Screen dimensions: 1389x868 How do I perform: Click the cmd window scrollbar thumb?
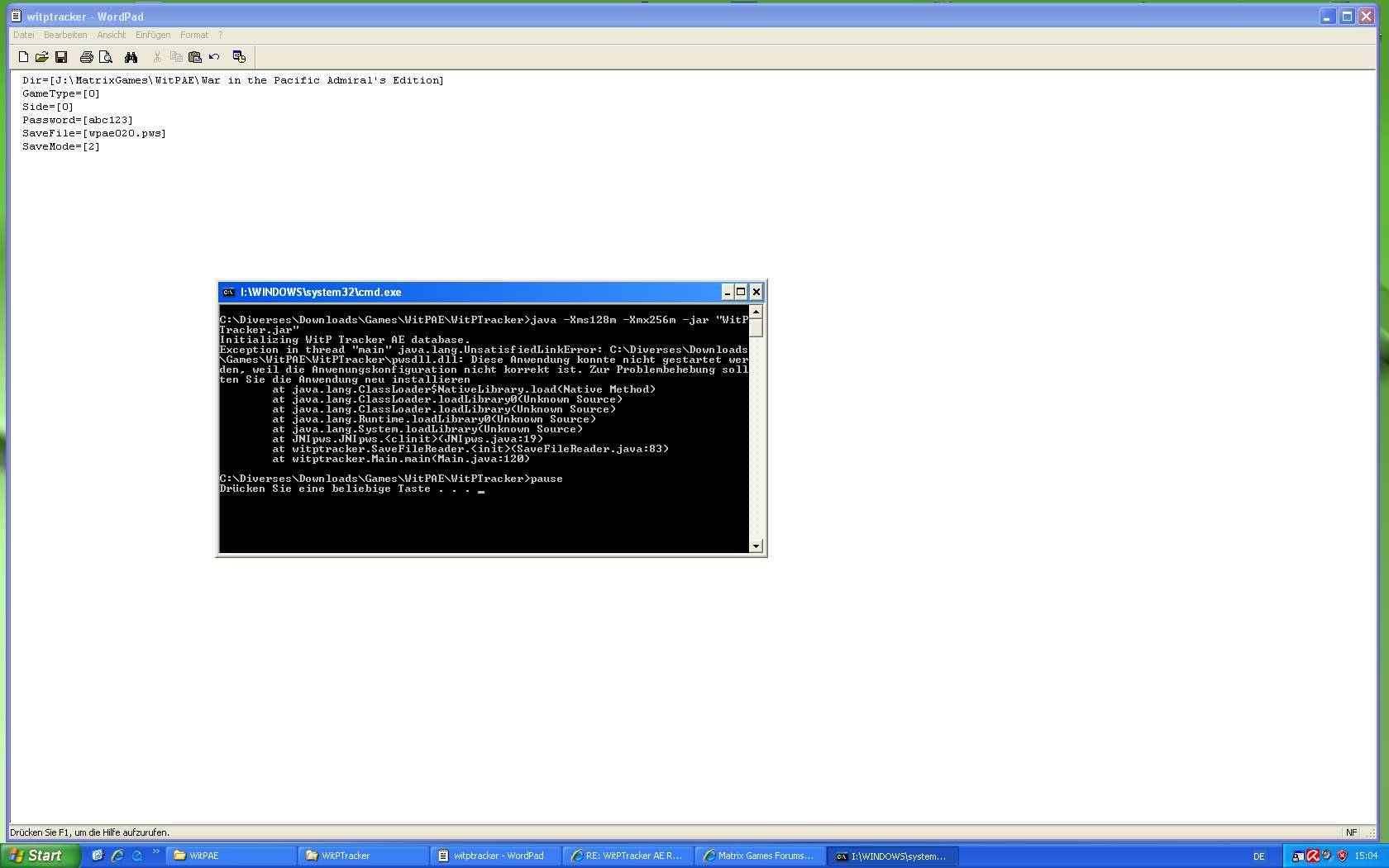point(756,327)
